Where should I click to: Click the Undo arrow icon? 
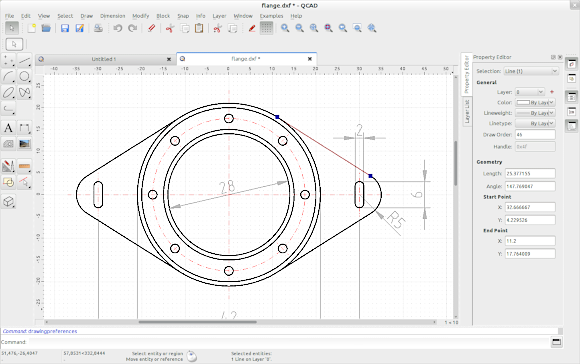click(x=118, y=28)
